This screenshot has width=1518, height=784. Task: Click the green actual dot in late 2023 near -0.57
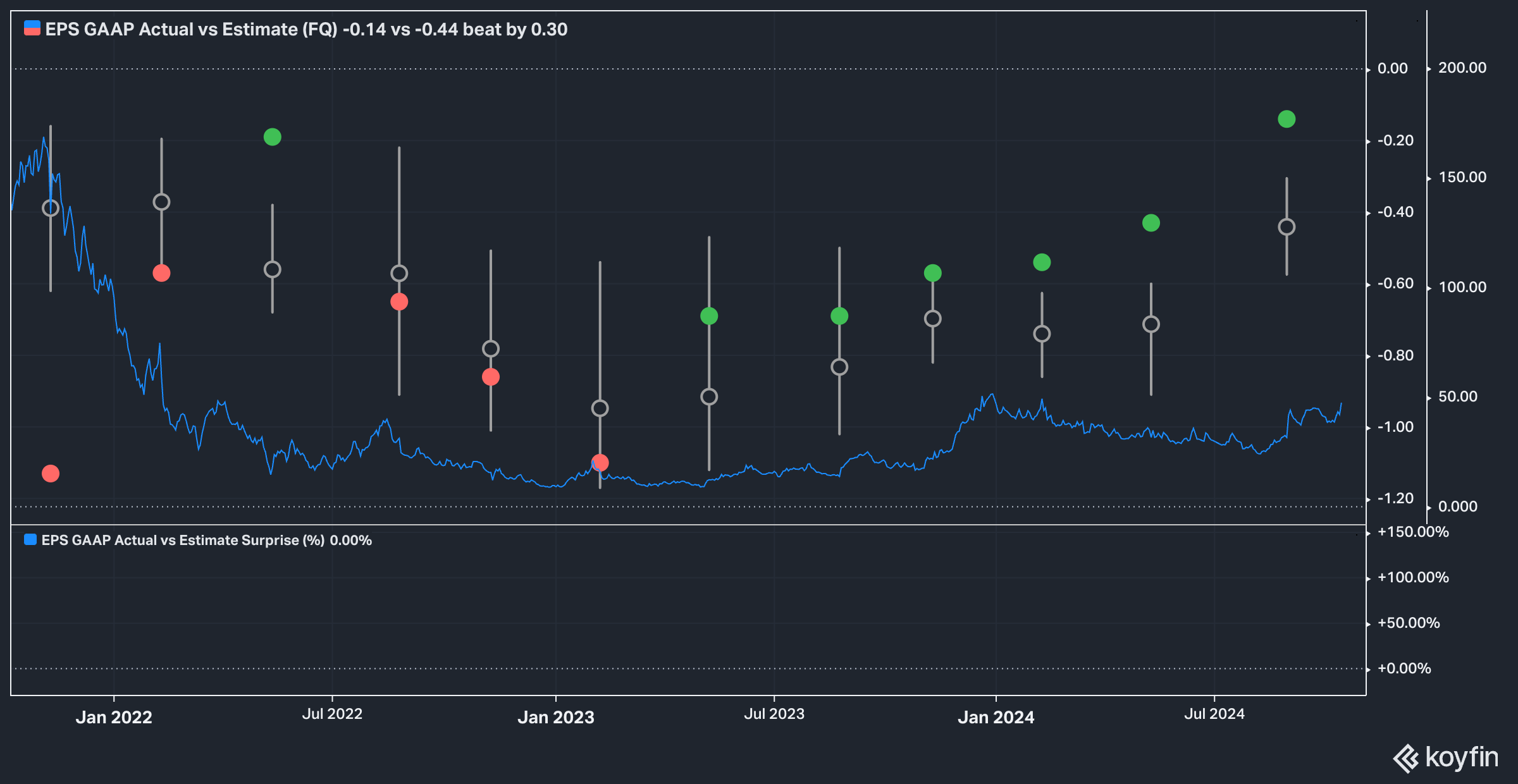(933, 273)
